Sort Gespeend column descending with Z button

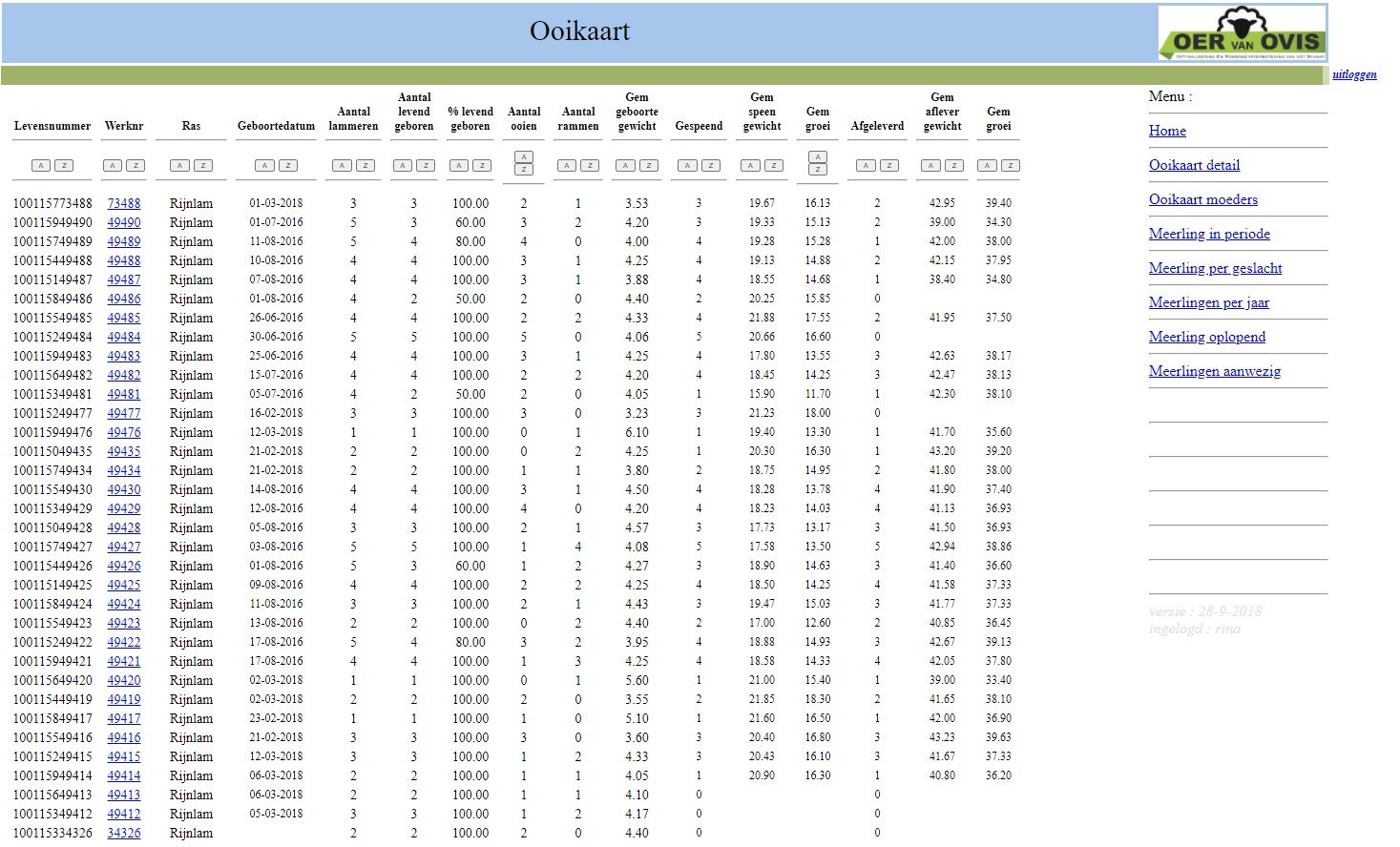point(711,166)
